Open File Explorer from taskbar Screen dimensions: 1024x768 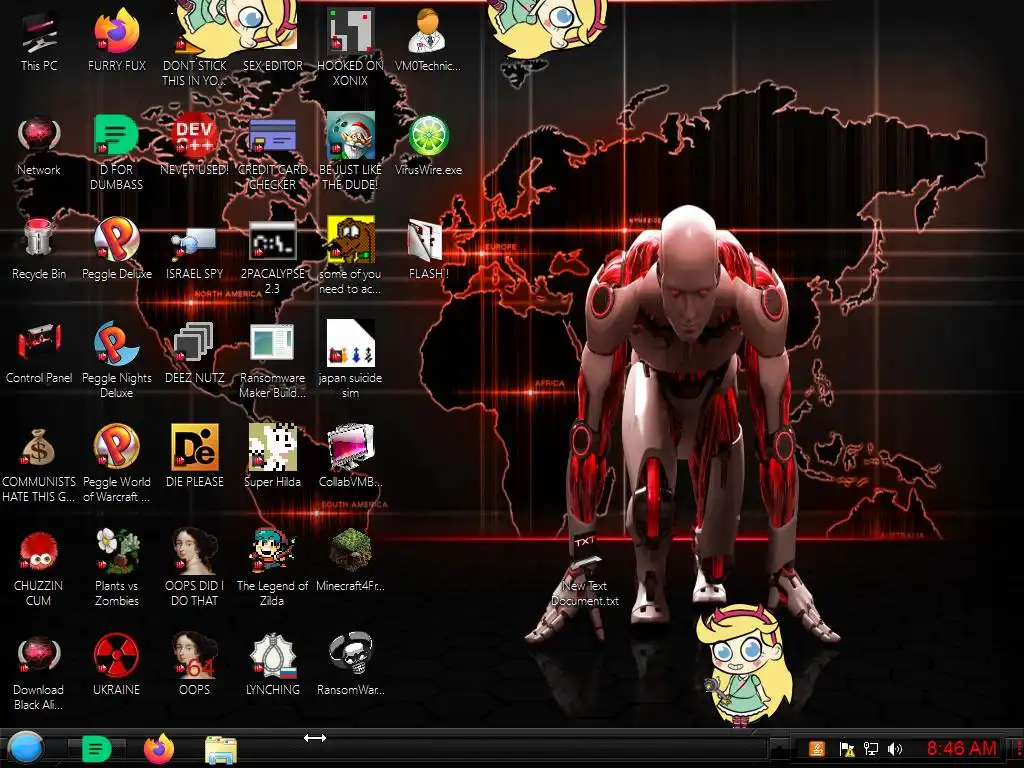click(x=221, y=750)
